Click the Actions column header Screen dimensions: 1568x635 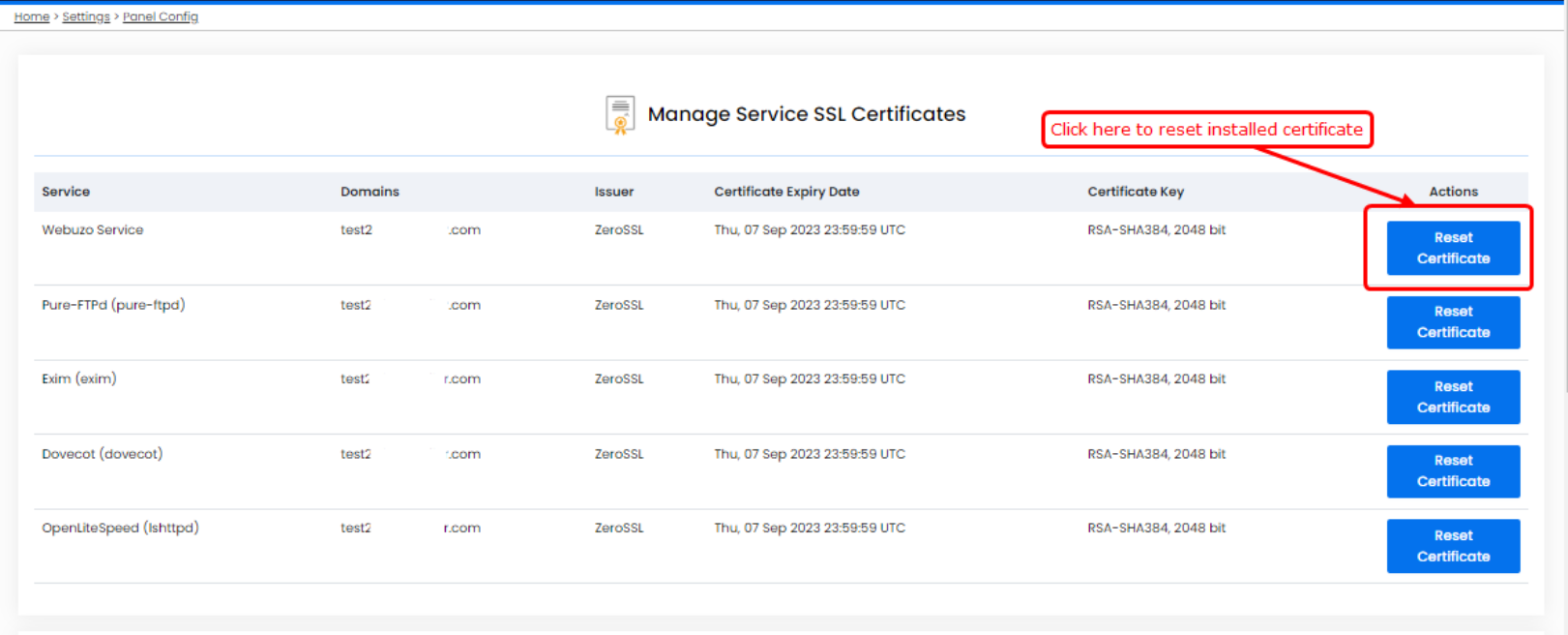1453,192
